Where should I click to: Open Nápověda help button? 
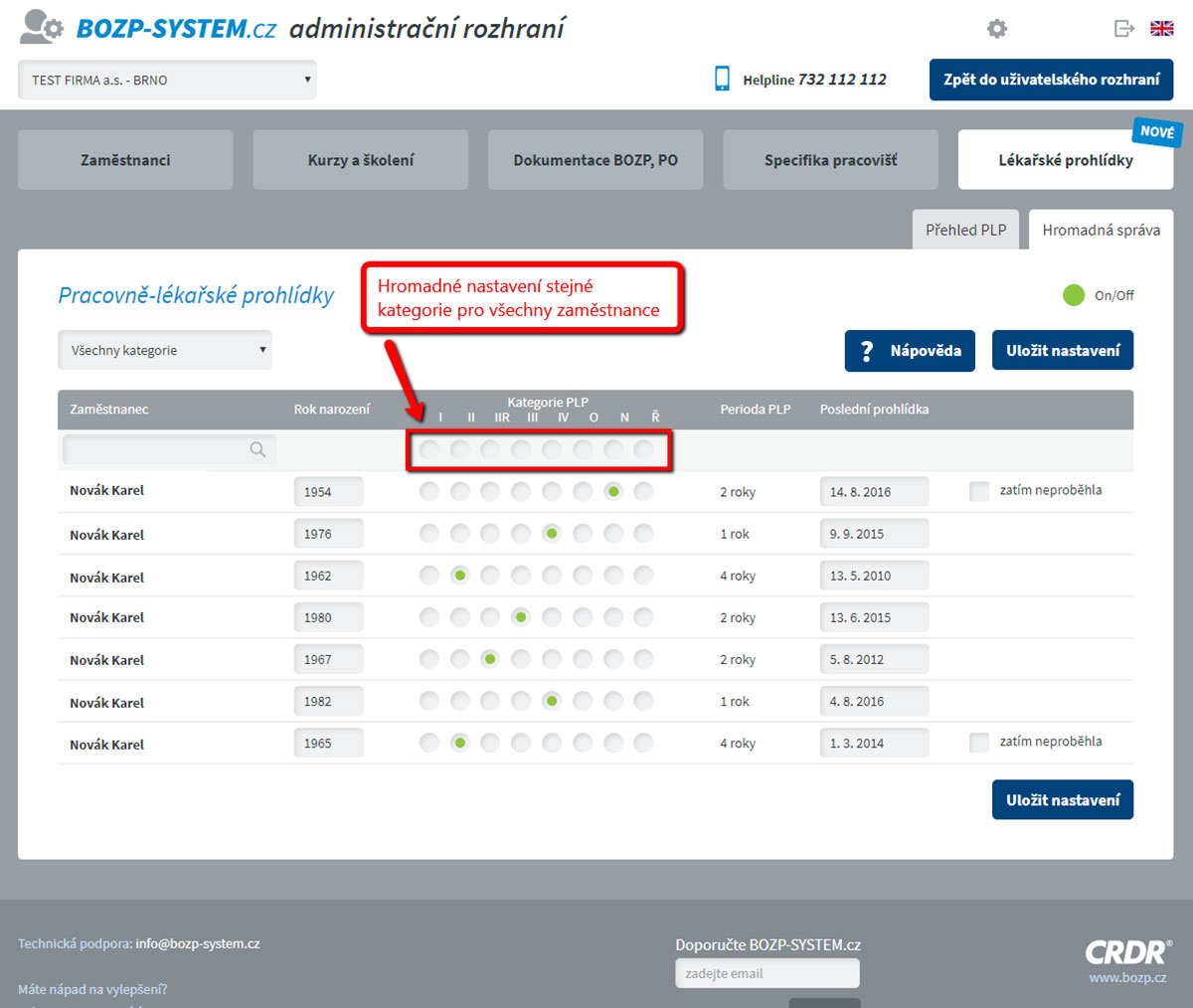[x=911, y=351]
